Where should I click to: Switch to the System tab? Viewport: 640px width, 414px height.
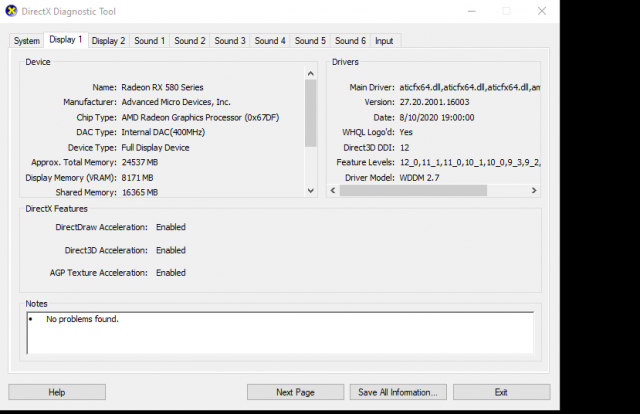(27, 41)
